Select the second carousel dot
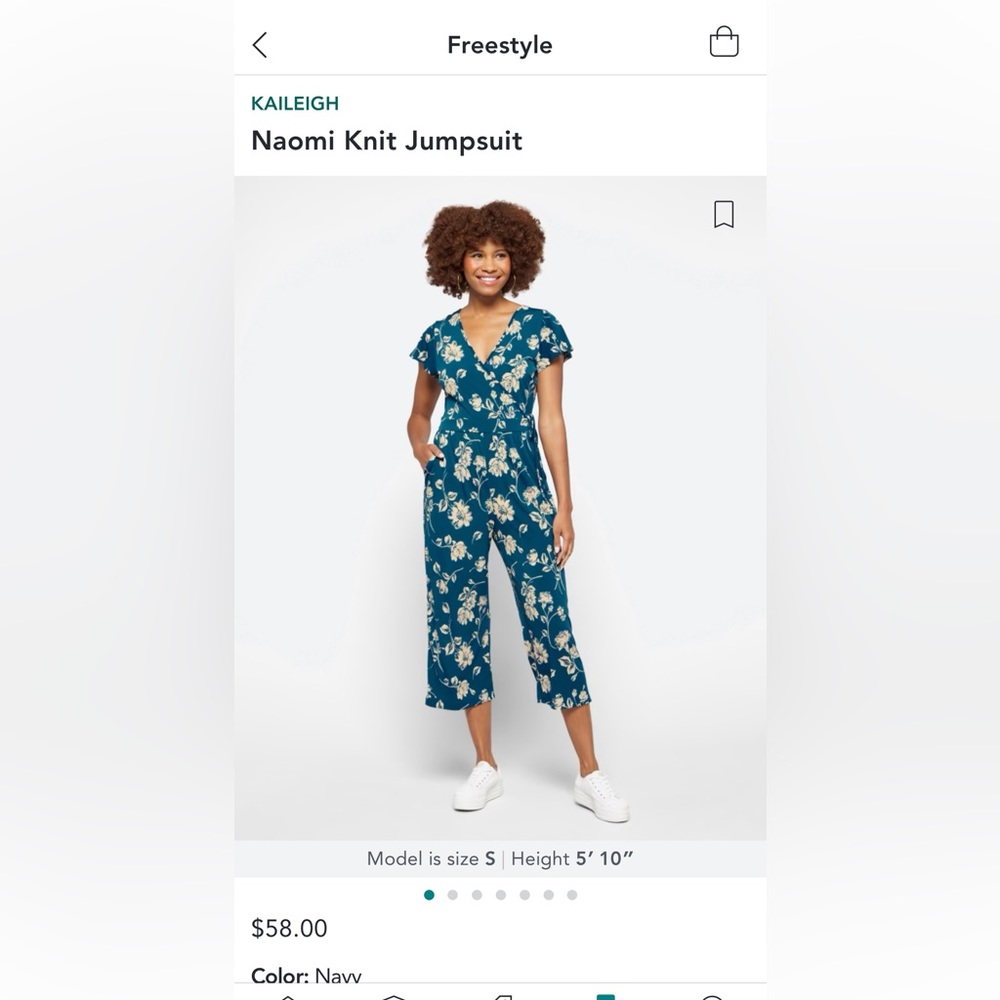 452,895
